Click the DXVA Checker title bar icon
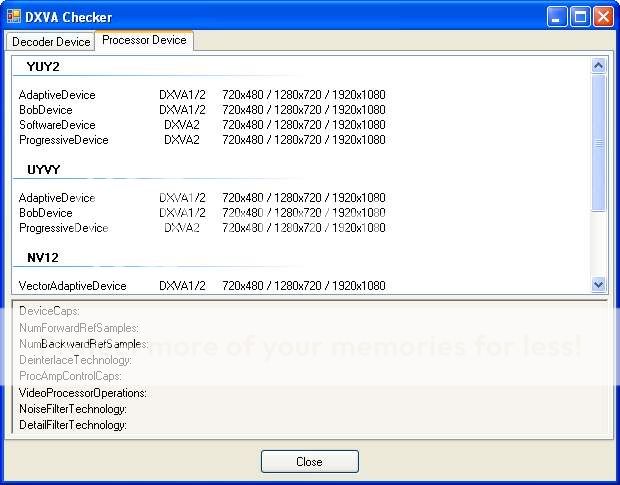This screenshot has width=620, height=485. [x=14, y=17]
